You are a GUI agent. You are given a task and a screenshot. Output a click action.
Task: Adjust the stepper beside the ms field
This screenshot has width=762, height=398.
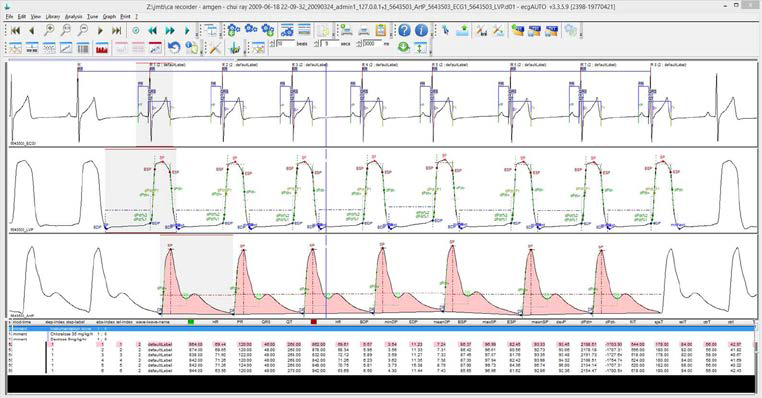tap(359, 43)
